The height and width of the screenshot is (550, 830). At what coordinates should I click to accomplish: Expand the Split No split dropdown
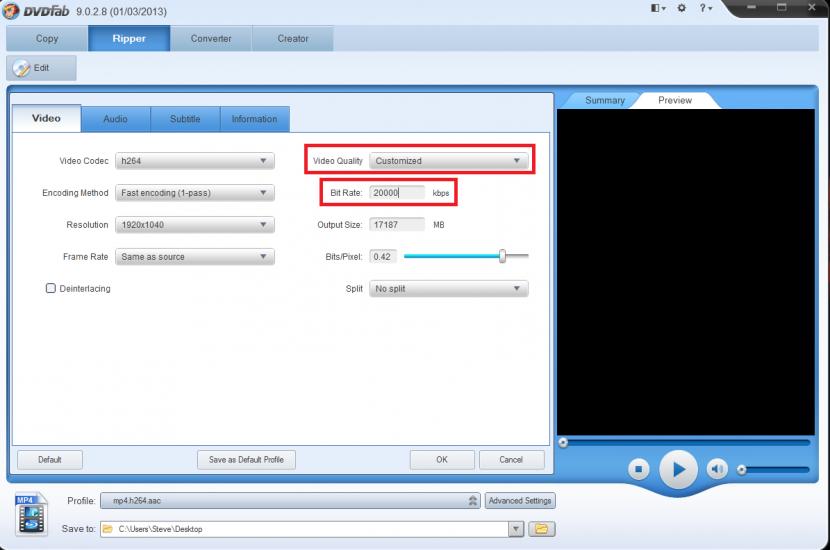pyautogui.click(x=448, y=288)
